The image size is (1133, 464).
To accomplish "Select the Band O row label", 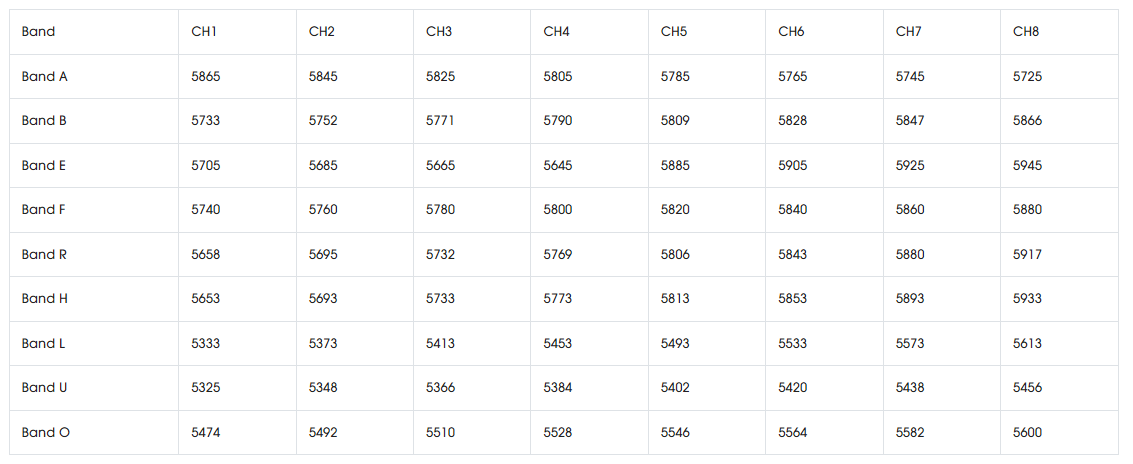I will (x=46, y=432).
